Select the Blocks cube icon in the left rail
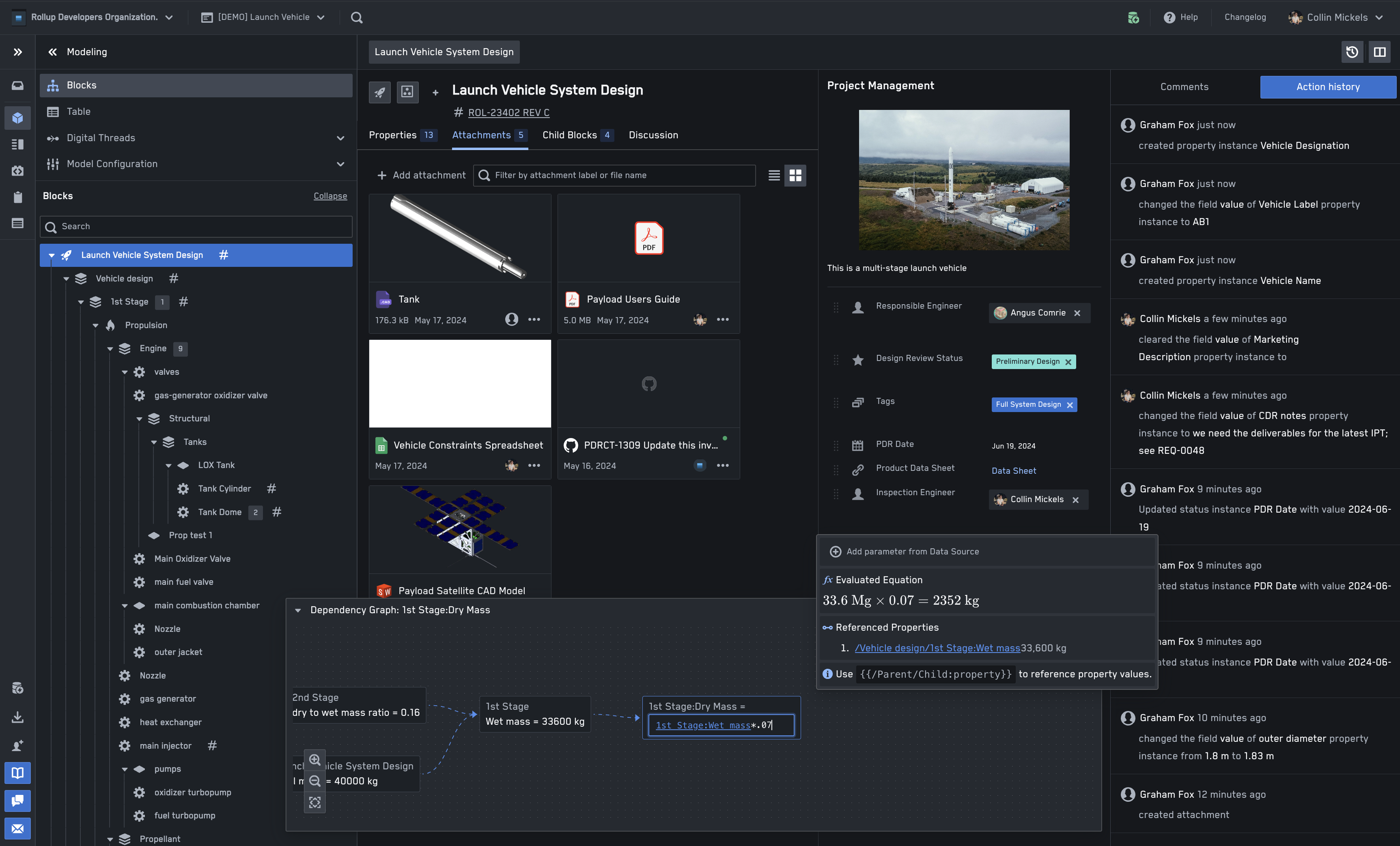The width and height of the screenshot is (1400, 846). pyautogui.click(x=17, y=118)
